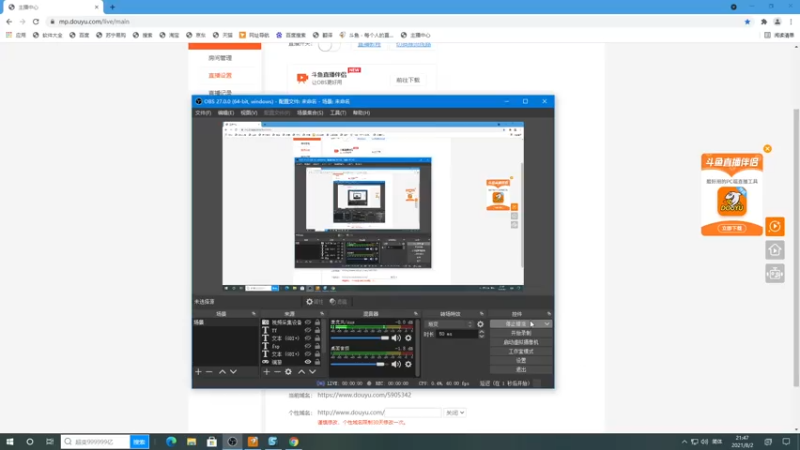Open the personal domain status dropdown
Screen dimensions: 800x450
pyautogui.click(x=455, y=412)
